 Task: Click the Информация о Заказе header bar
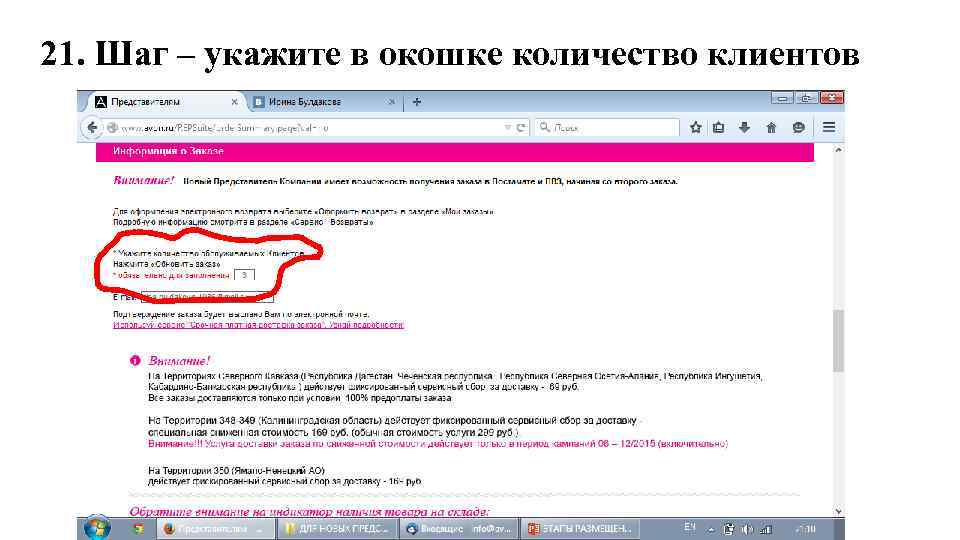click(x=455, y=151)
